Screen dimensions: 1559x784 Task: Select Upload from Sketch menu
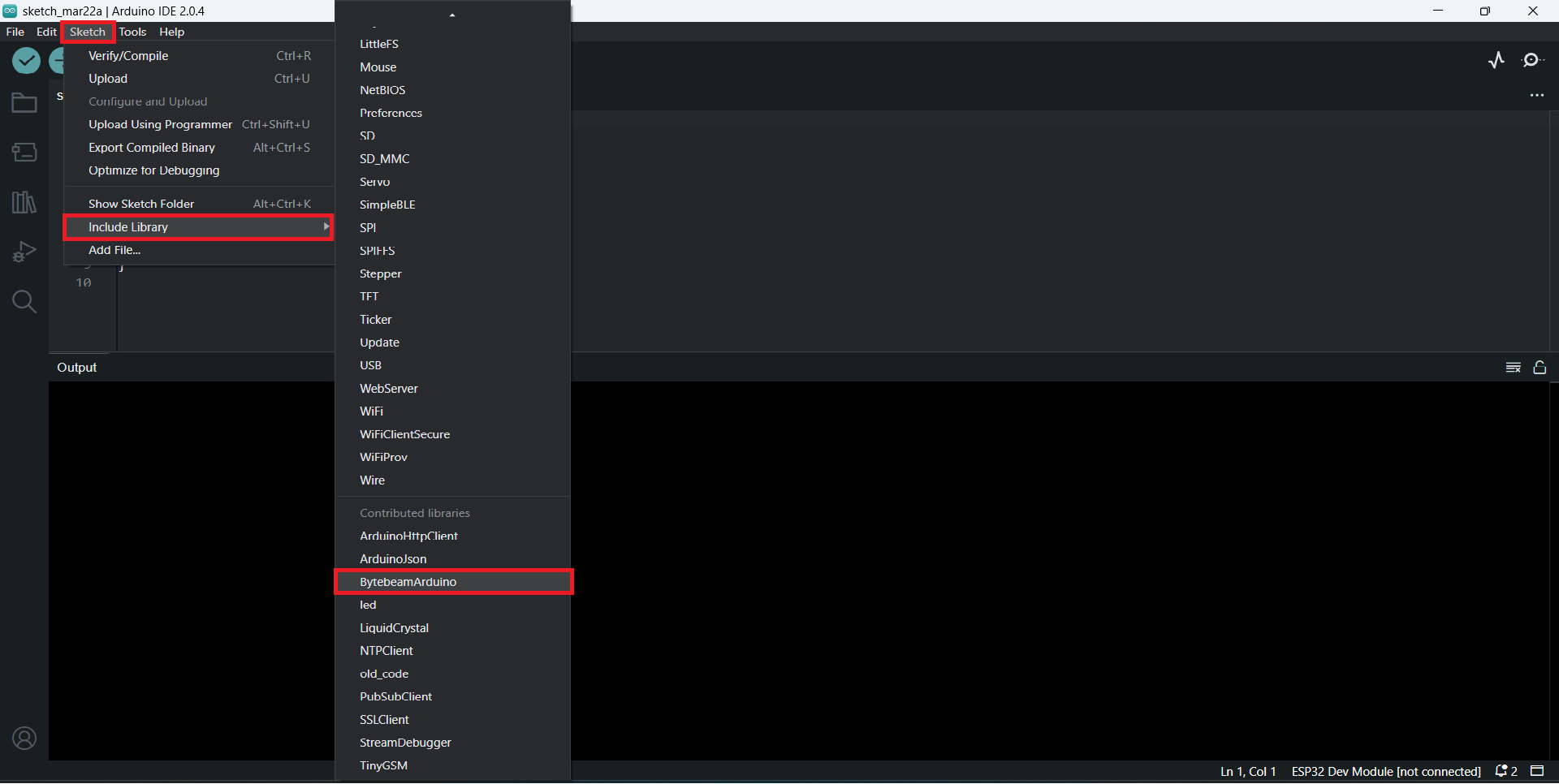pos(199,79)
